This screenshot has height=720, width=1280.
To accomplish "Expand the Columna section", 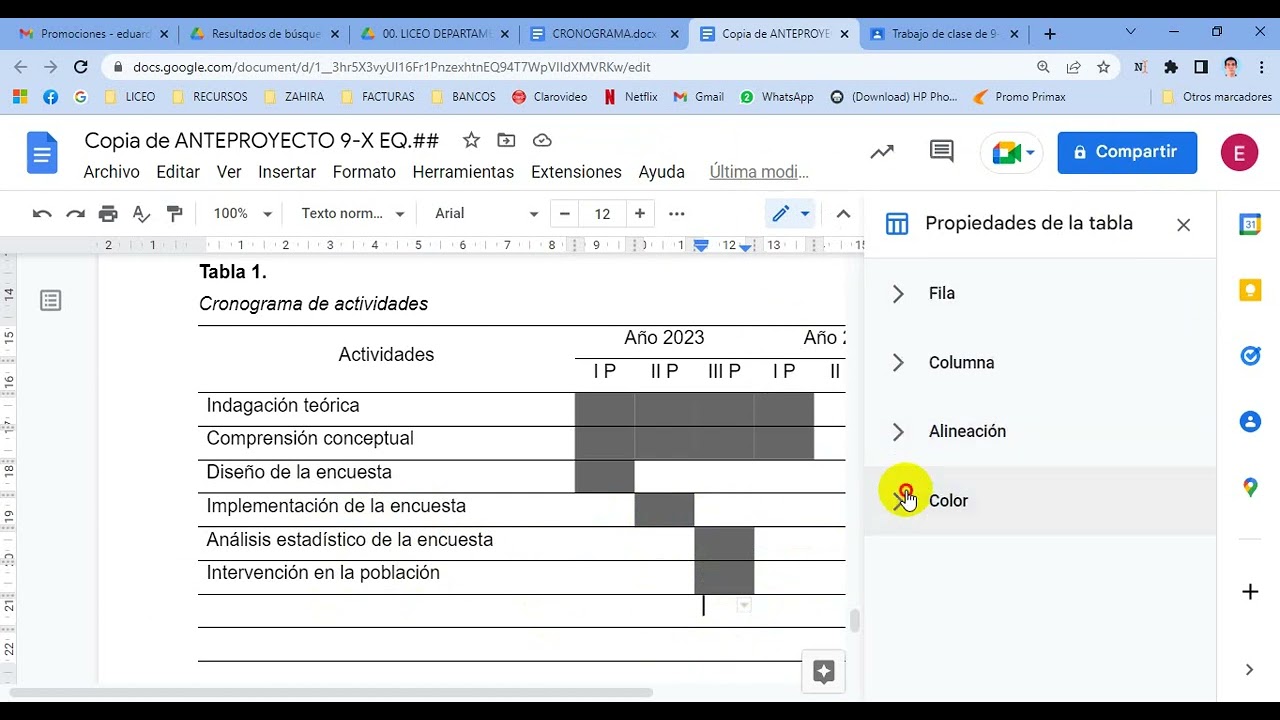I will tap(1040, 363).
